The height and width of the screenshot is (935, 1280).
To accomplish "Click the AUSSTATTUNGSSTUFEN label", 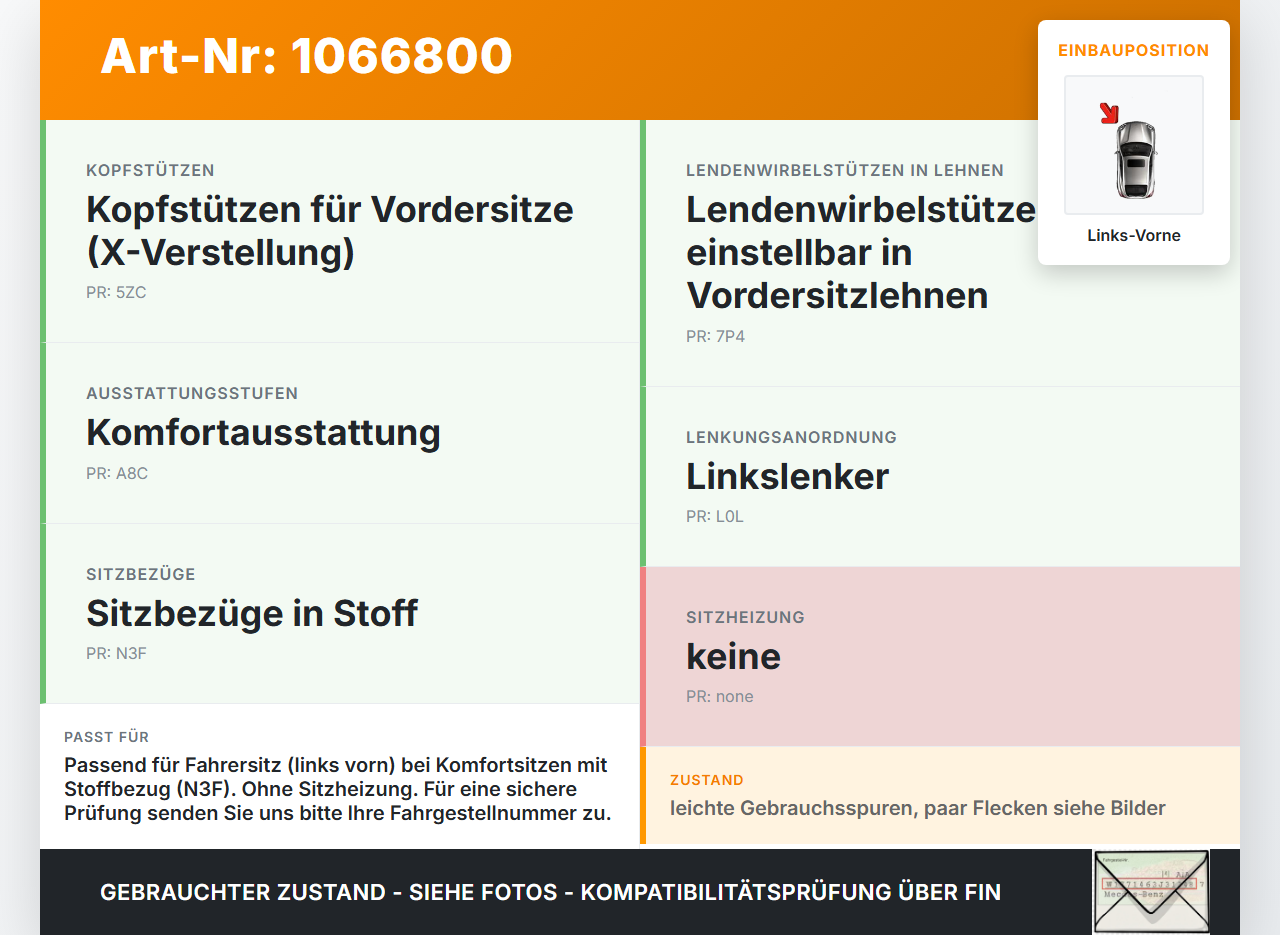I will [192, 394].
